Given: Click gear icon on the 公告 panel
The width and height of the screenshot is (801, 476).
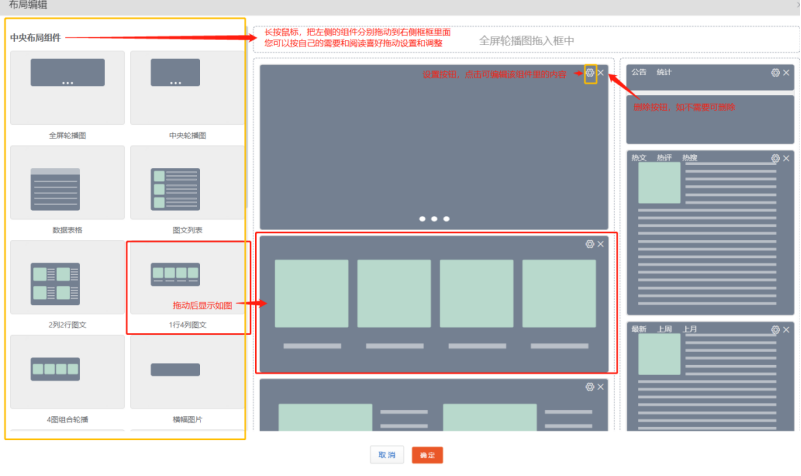Looking at the screenshot, I should 775,73.
